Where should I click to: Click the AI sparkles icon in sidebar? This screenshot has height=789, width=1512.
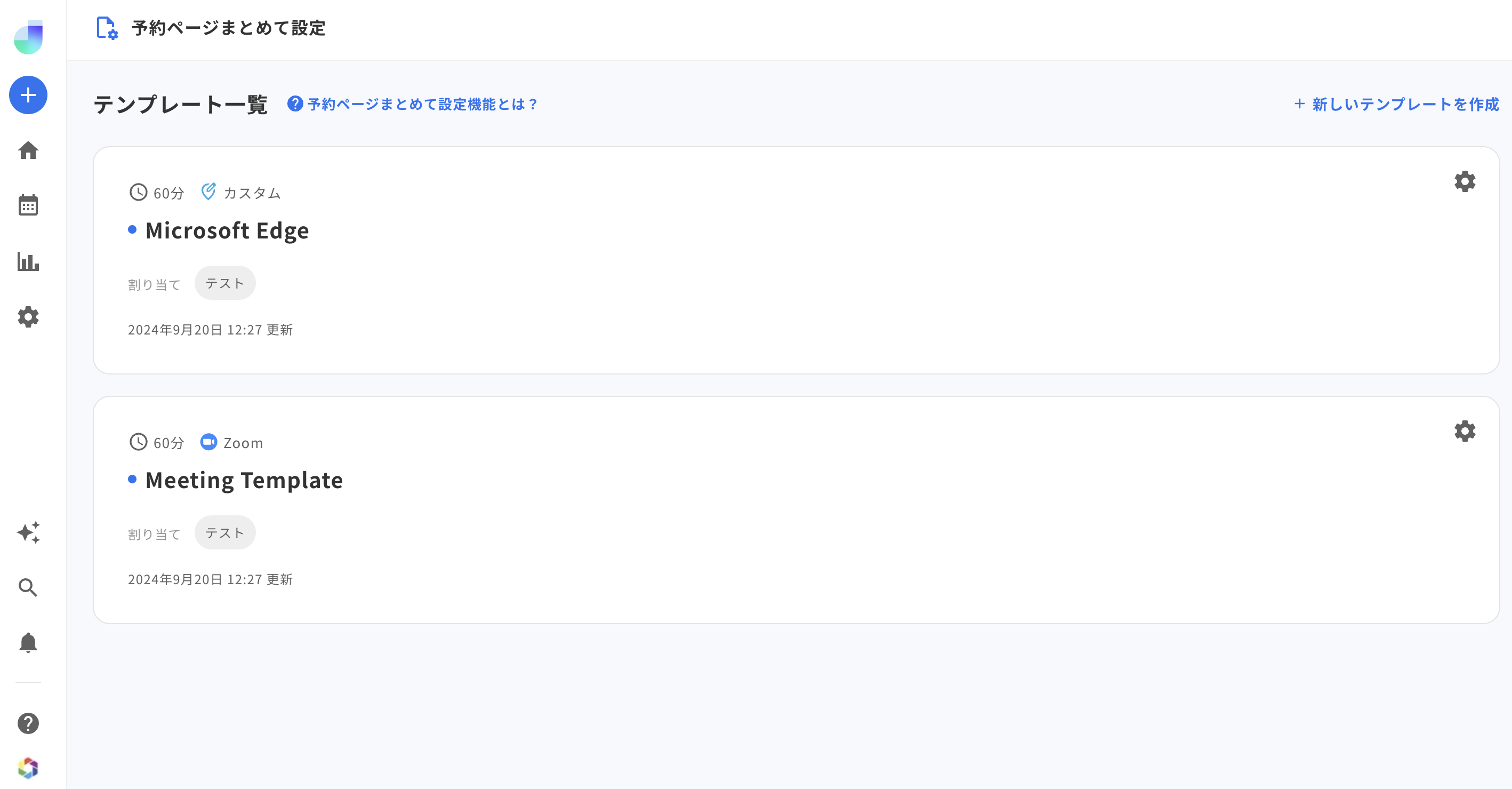[29, 532]
